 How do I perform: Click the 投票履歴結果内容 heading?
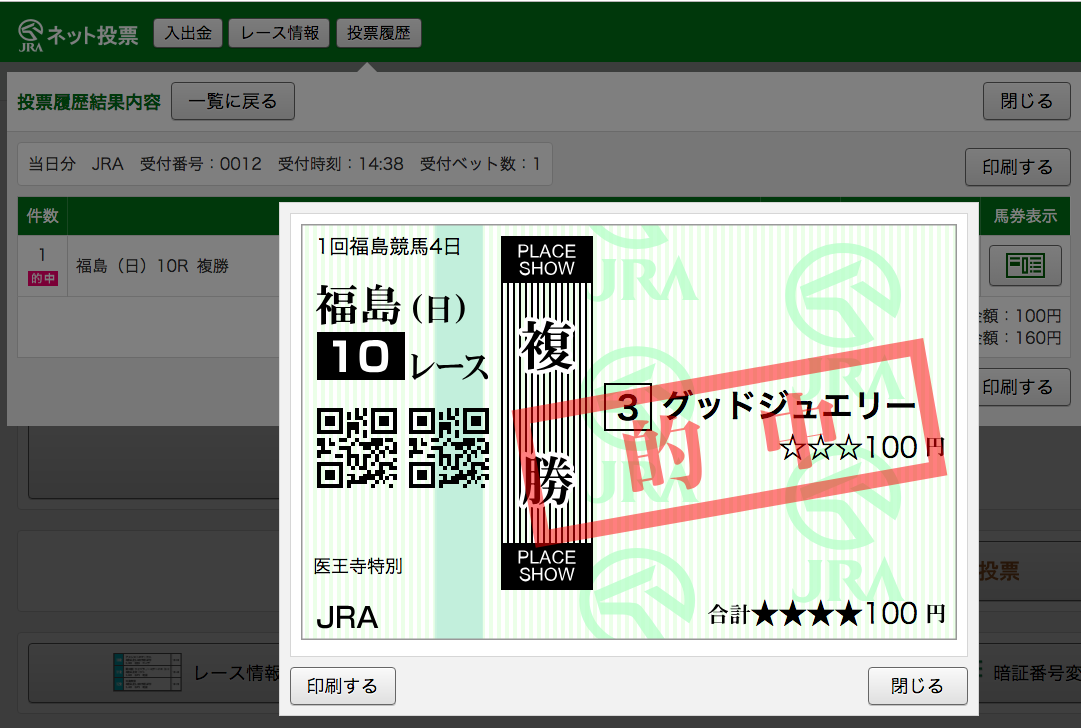click(89, 102)
